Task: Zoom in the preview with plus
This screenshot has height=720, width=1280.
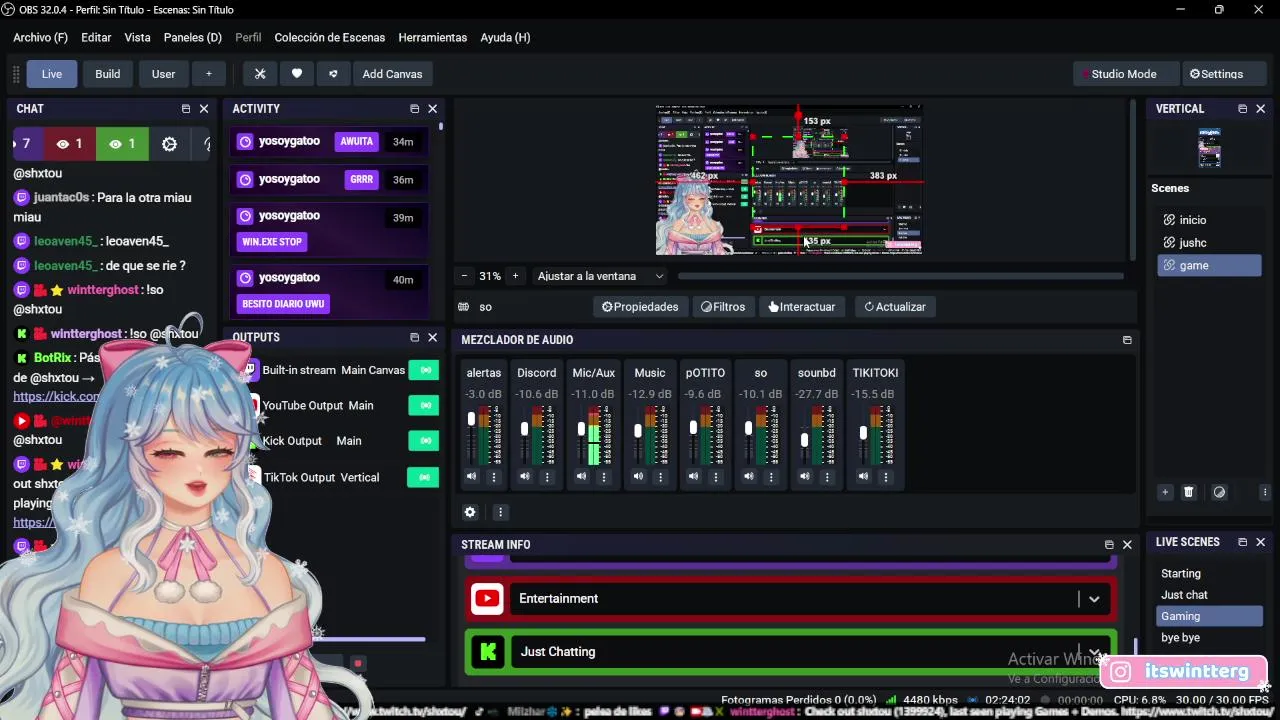Action: 516,276
